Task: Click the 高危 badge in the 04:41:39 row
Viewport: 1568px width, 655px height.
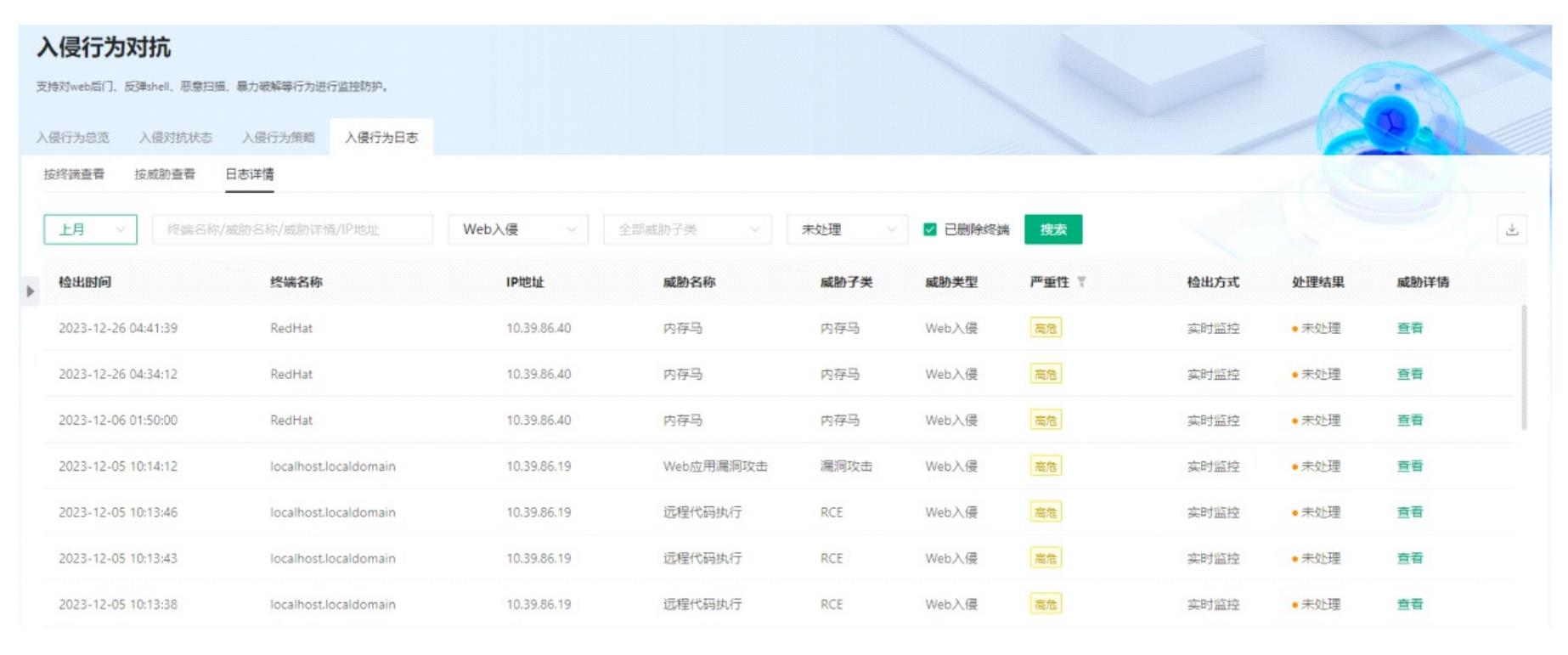Action: pyautogui.click(x=1046, y=328)
